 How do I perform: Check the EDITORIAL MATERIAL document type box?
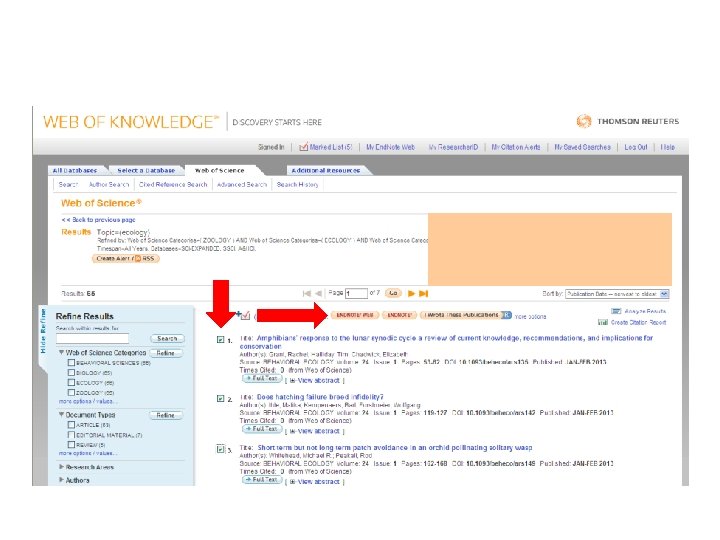tap(71, 435)
